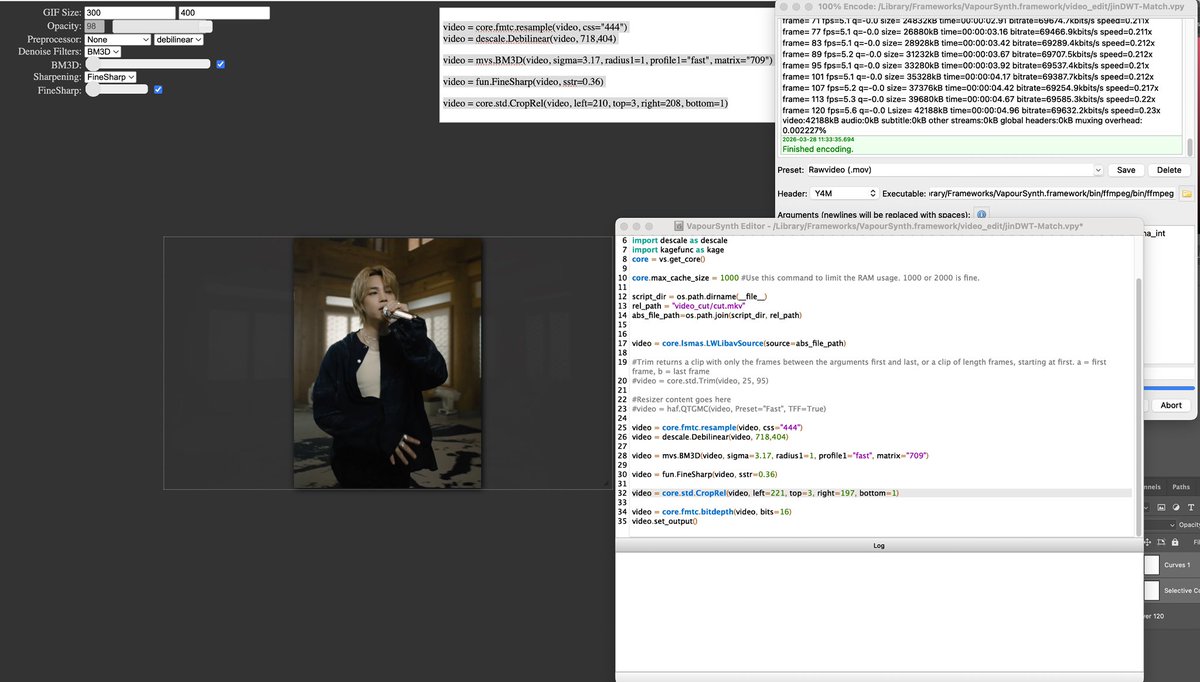Adjust the BM3D strength slider
1200x682 pixels.
[x=148, y=64]
